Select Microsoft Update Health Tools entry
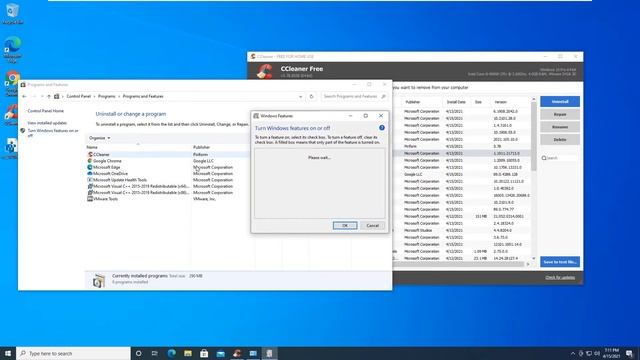 120,180
